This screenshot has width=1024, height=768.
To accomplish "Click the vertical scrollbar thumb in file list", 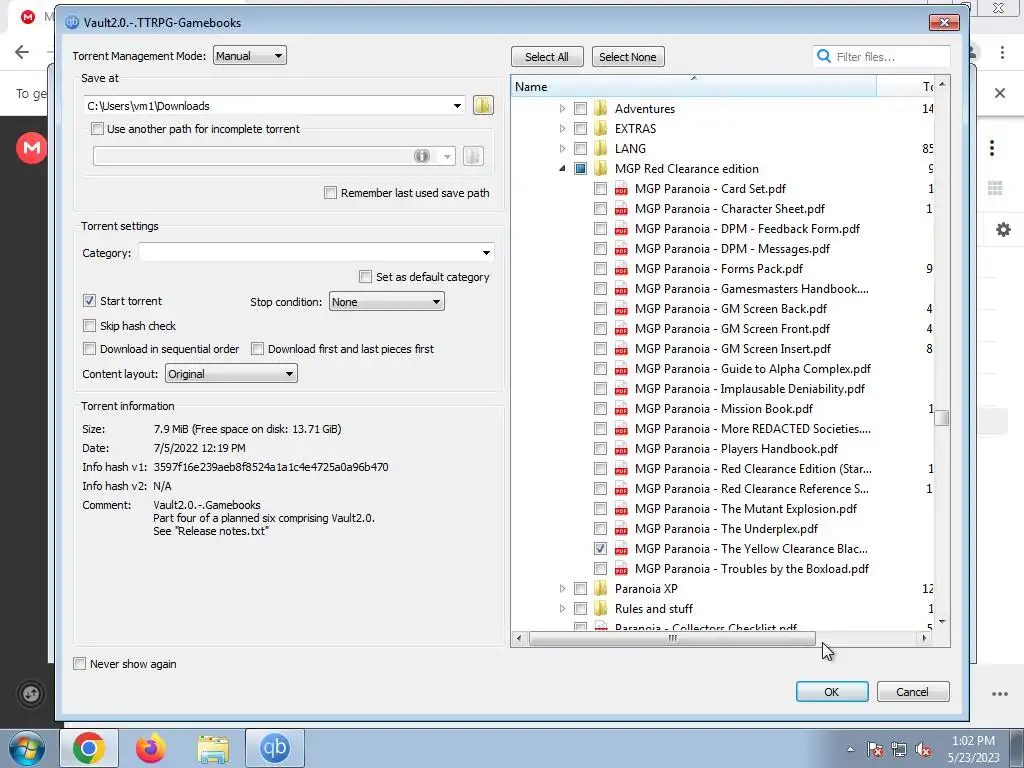I will click(941, 418).
